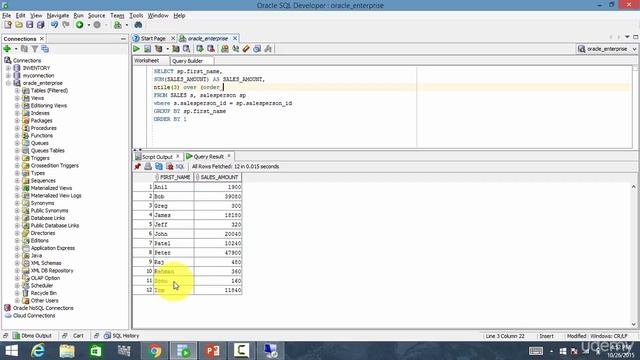Open File Explorer from the taskbar
The image size is (640, 360).
[x=67, y=351]
